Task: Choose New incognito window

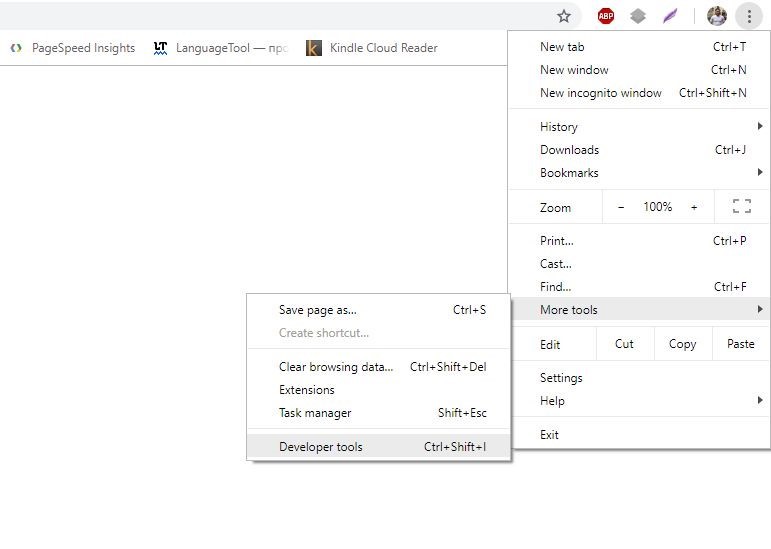Action: point(601,93)
